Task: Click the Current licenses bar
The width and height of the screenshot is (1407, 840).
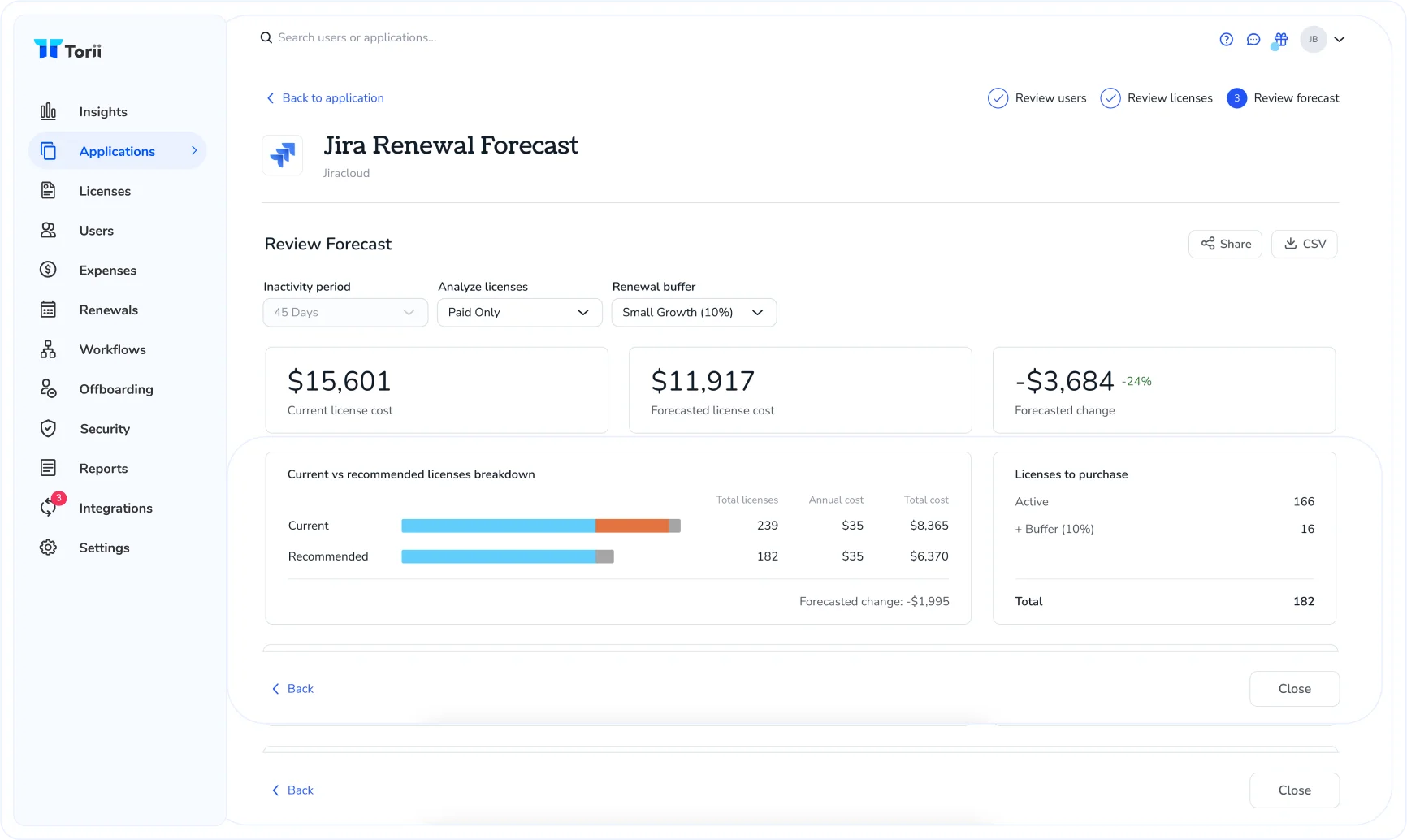Action: click(x=541, y=526)
